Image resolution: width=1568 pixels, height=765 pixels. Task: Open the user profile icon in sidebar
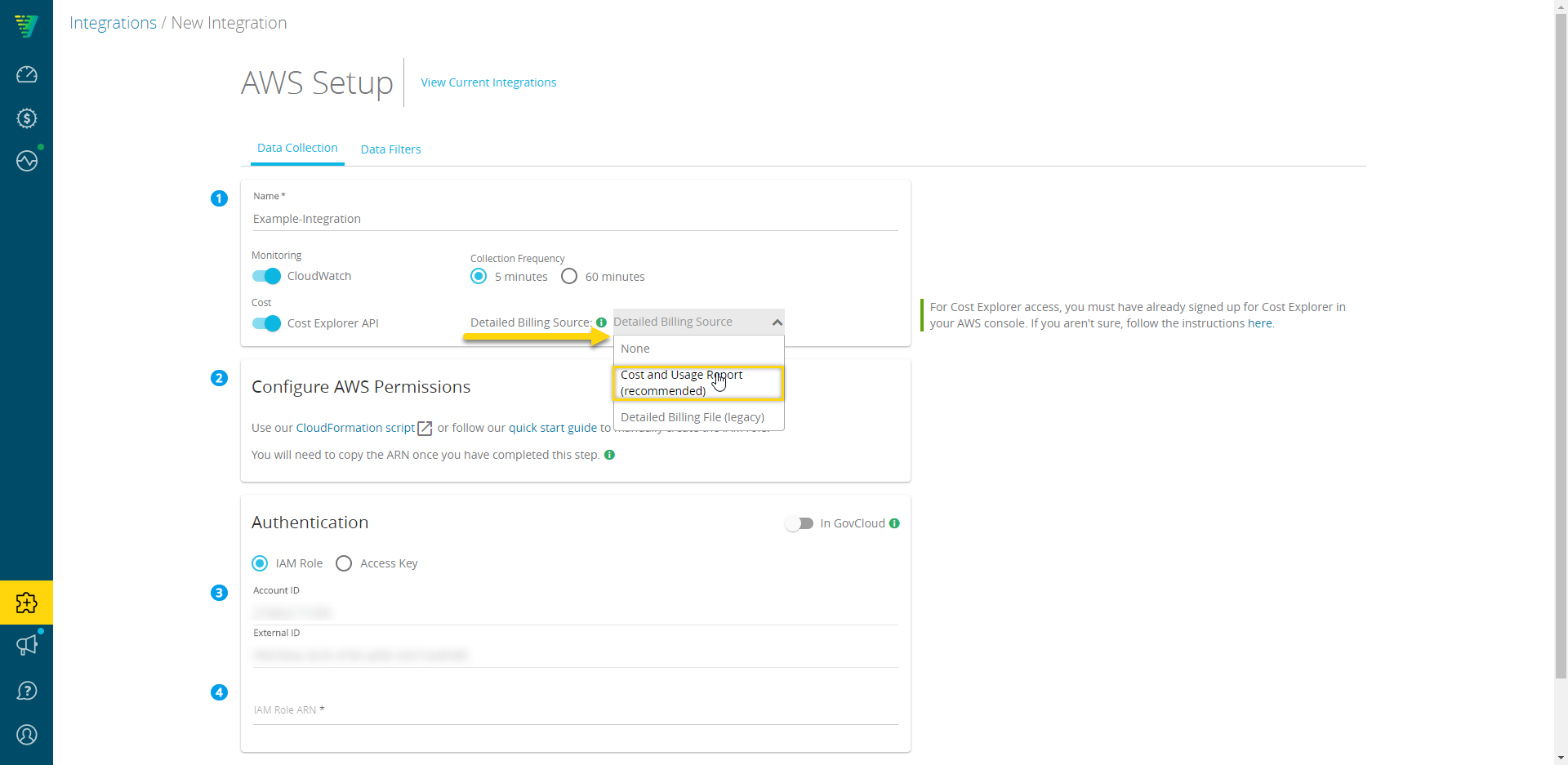(x=26, y=735)
